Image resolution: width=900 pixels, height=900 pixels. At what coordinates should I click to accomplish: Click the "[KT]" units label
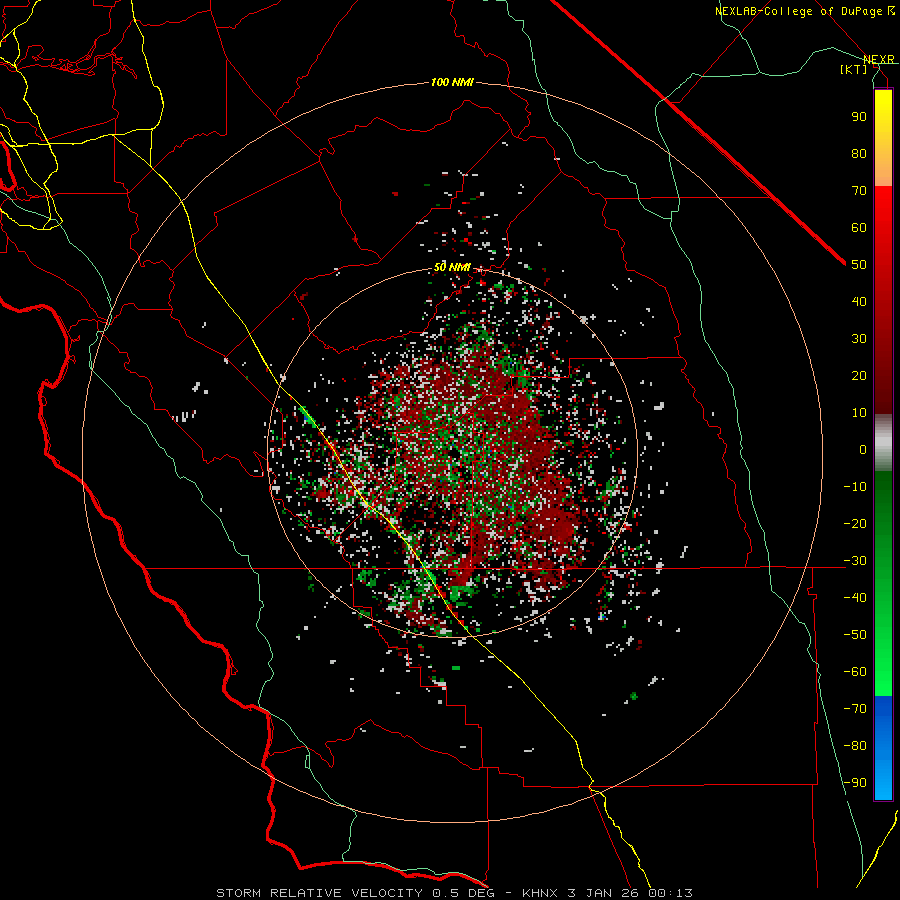click(854, 69)
